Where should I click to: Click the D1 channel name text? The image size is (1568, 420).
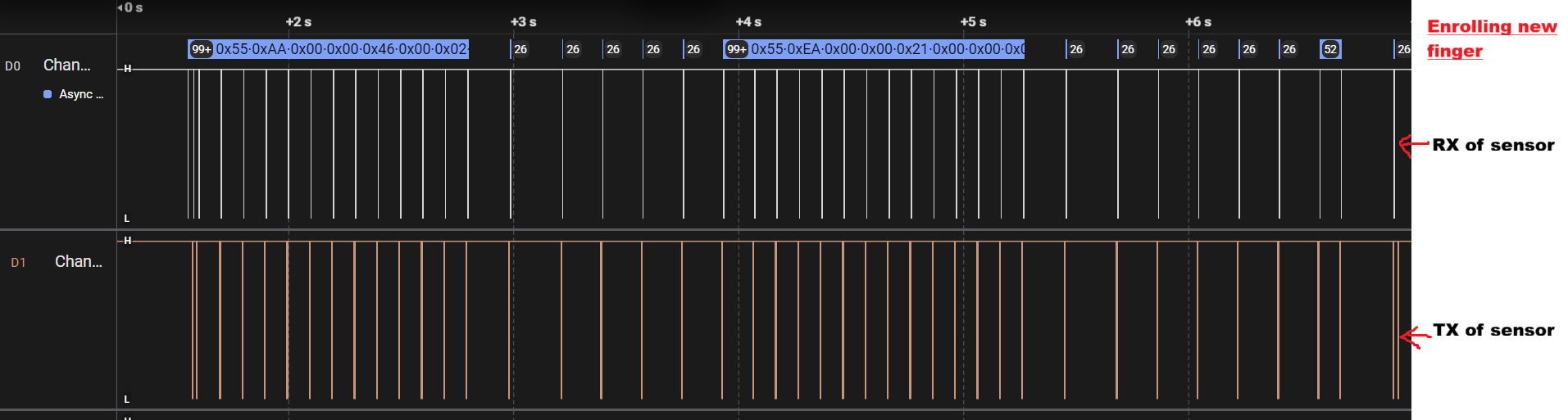(79, 261)
